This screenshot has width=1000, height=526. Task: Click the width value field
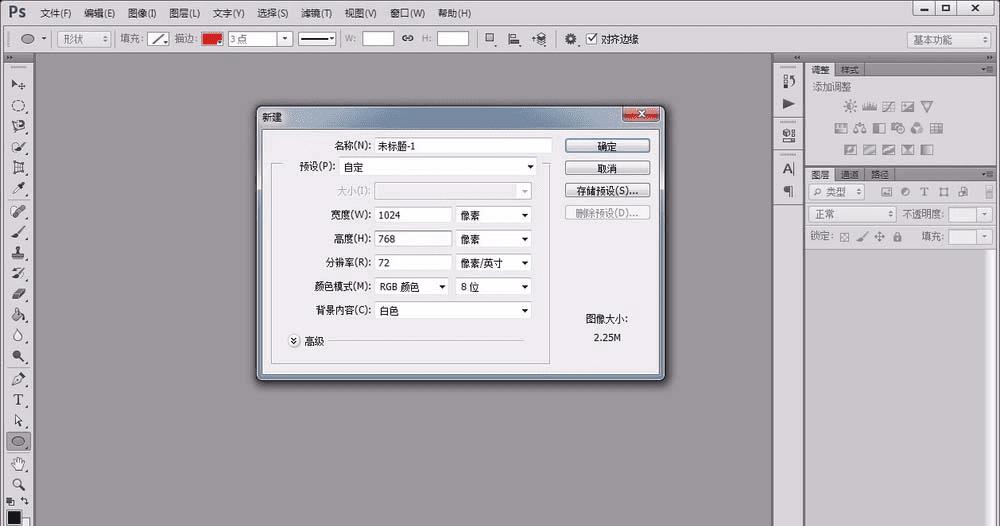click(413, 216)
